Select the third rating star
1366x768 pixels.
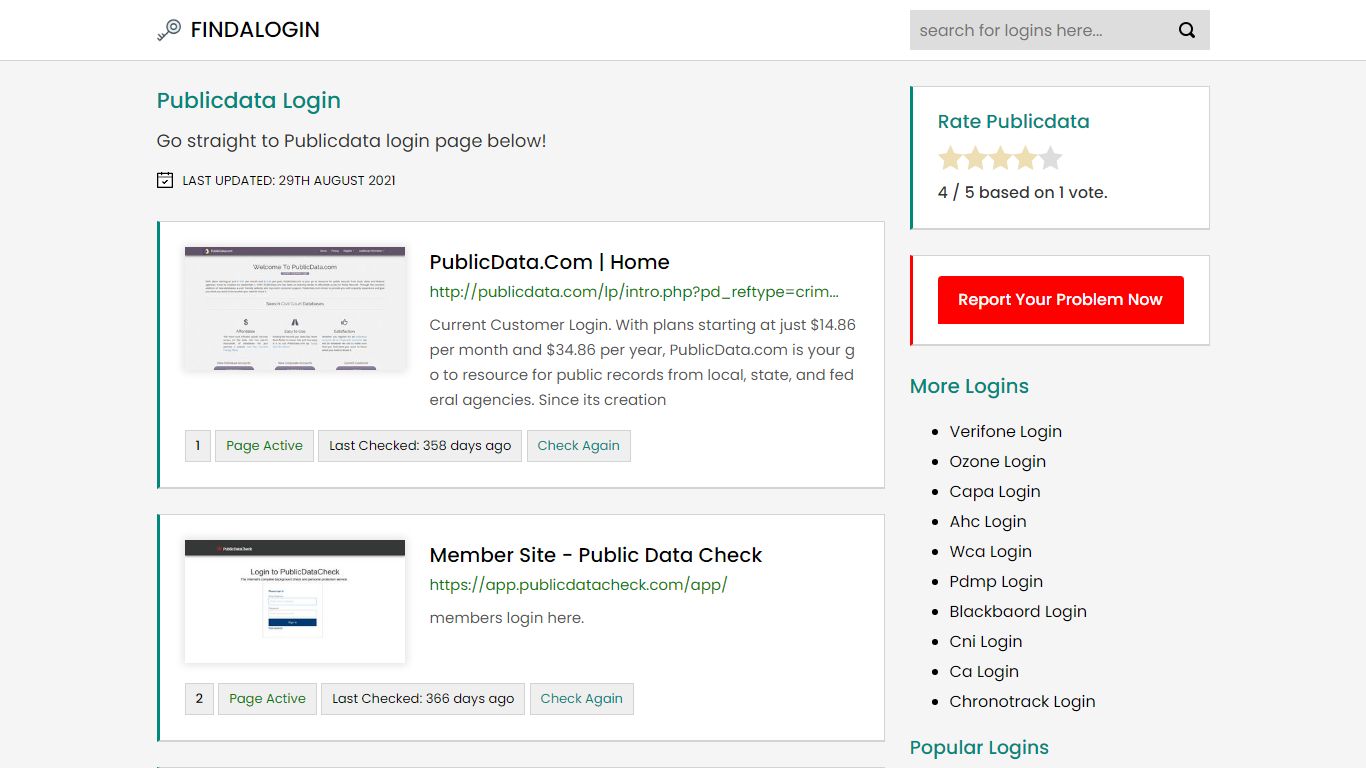click(x=1000, y=158)
